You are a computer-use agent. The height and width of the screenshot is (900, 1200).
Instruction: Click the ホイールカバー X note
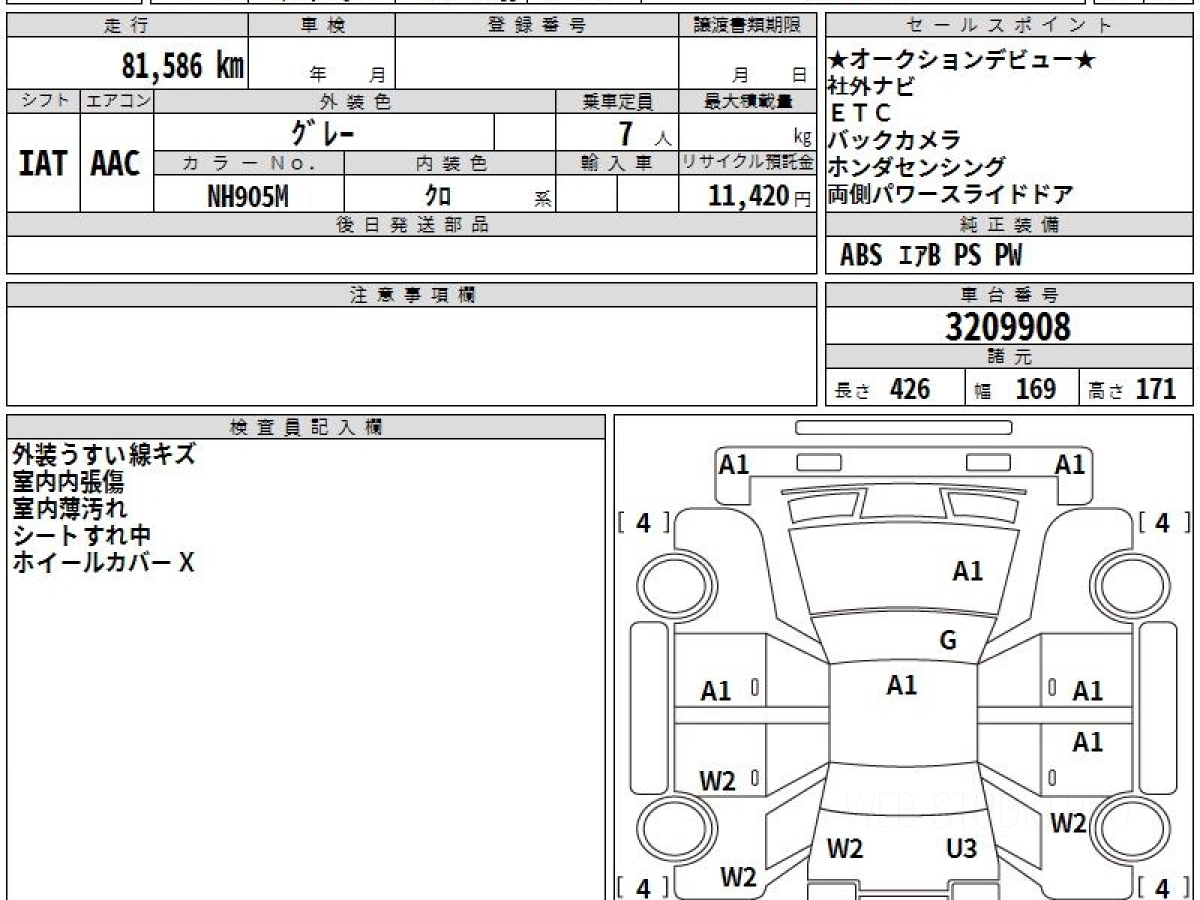click(103, 562)
